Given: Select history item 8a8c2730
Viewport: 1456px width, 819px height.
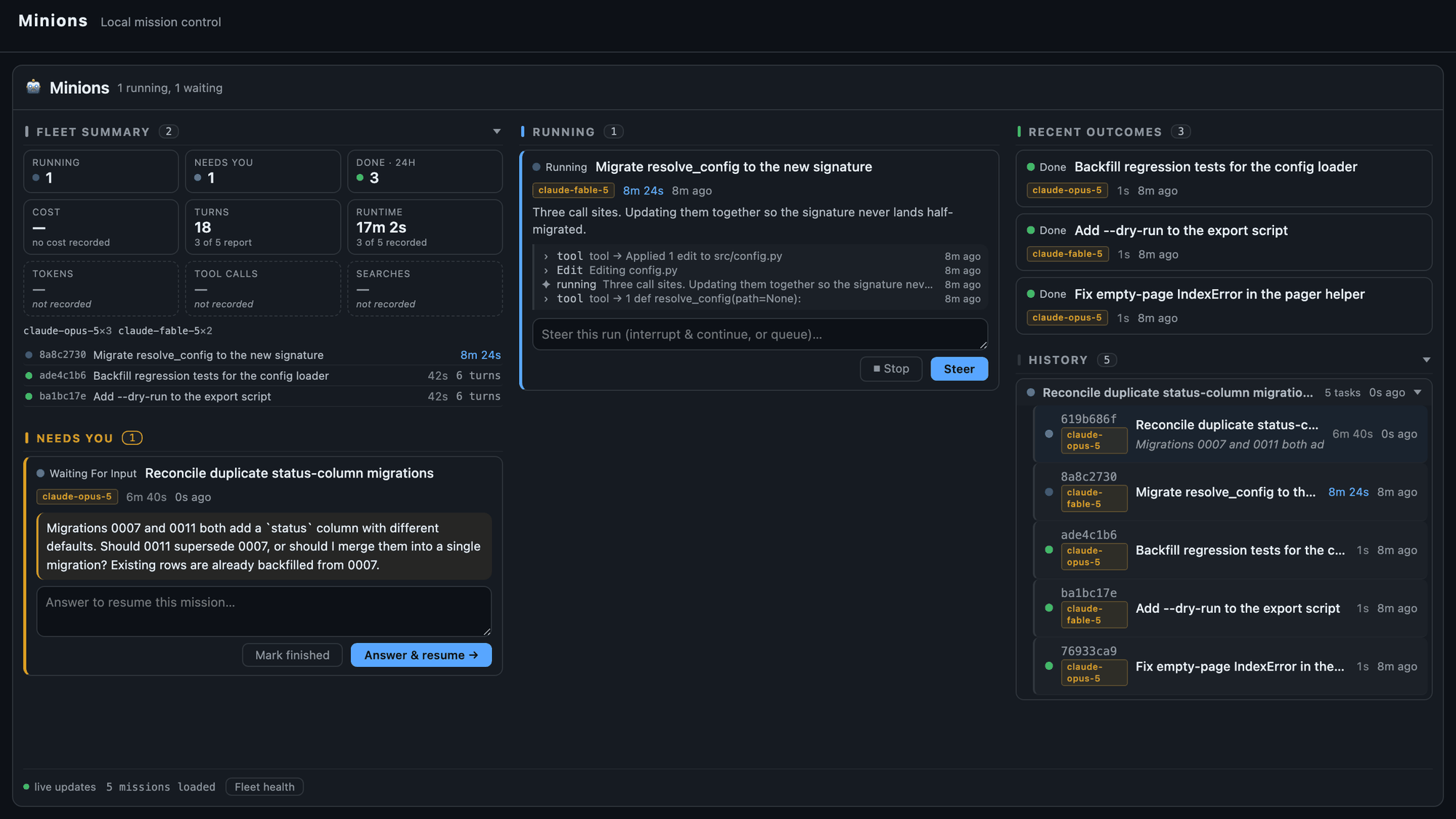Looking at the screenshot, I should tap(1230, 492).
